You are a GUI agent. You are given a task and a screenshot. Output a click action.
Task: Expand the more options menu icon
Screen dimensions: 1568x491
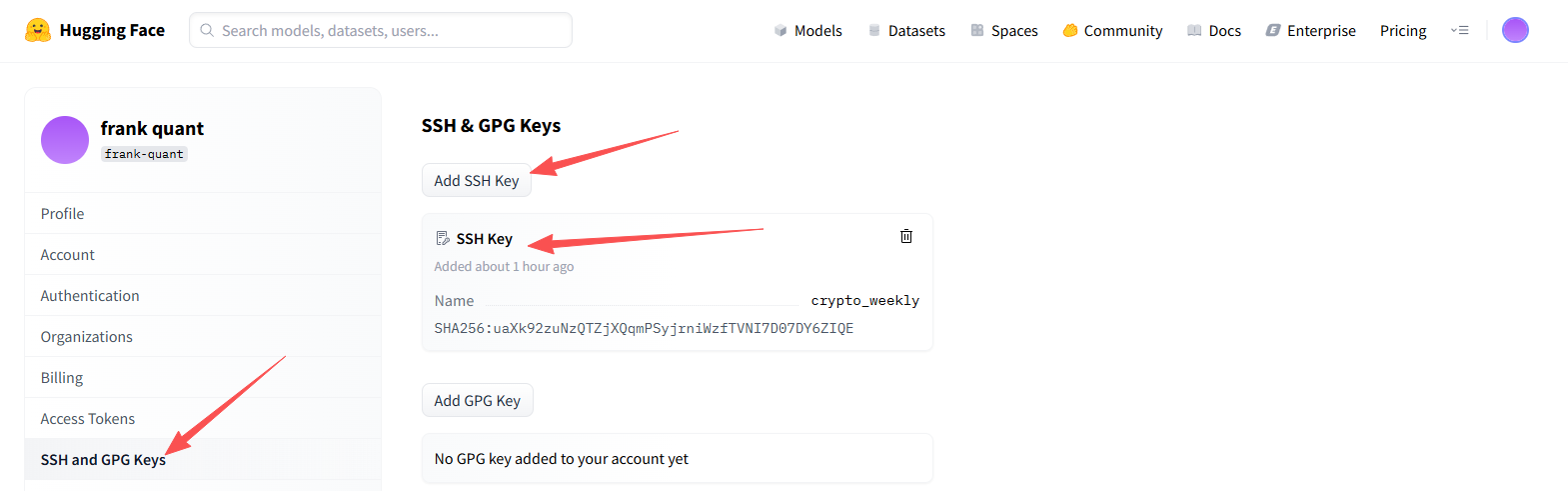[x=1460, y=30]
